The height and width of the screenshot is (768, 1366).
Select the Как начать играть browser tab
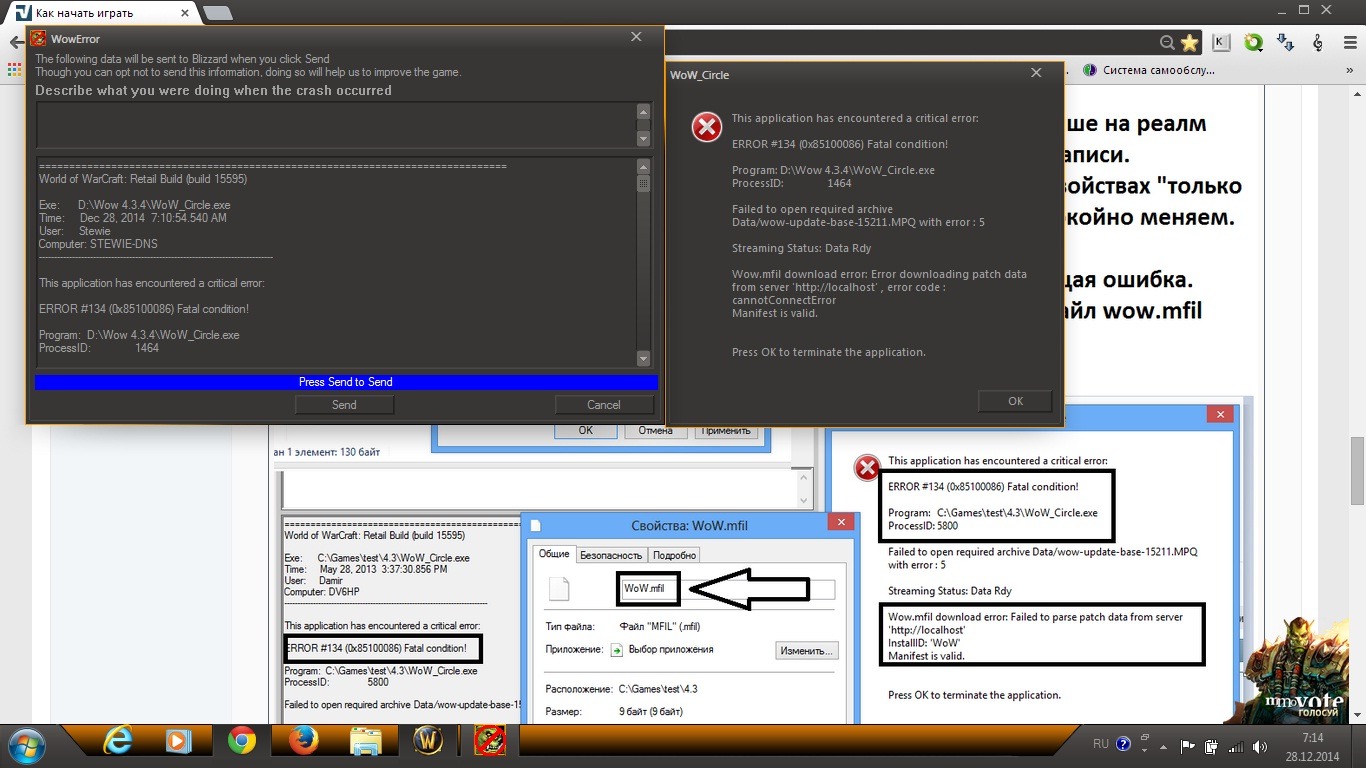(x=100, y=13)
